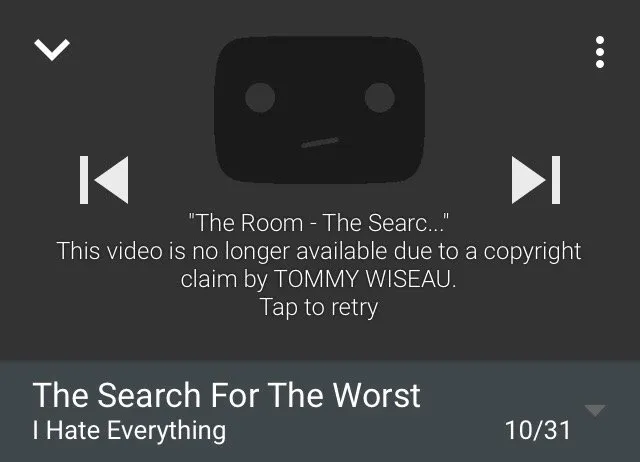Click the "The Room - The Searc..." video title

319,223
